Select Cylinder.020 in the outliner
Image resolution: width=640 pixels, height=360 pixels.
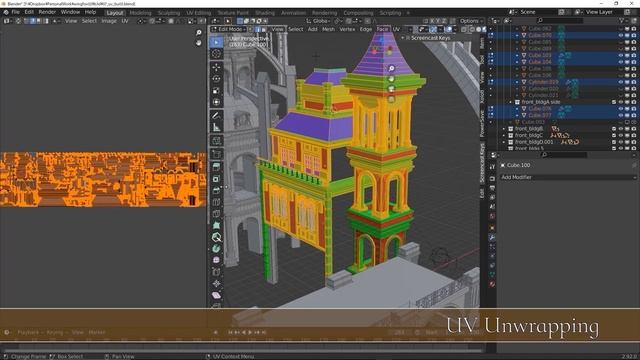543,89
